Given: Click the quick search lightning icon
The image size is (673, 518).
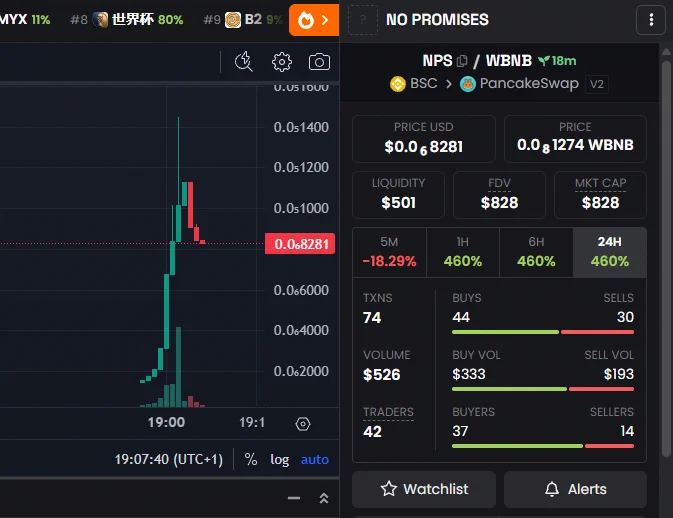Looking at the screenshot, I should click(244, 62).
